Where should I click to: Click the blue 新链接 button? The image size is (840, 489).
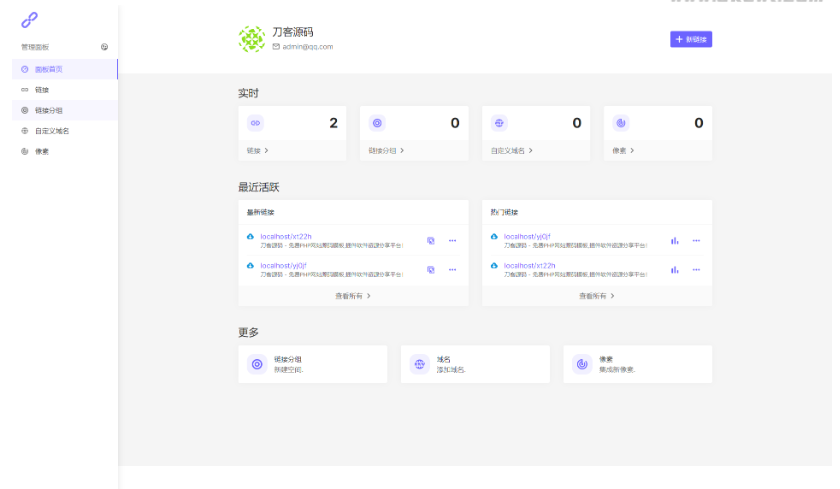tap(691, 39)
